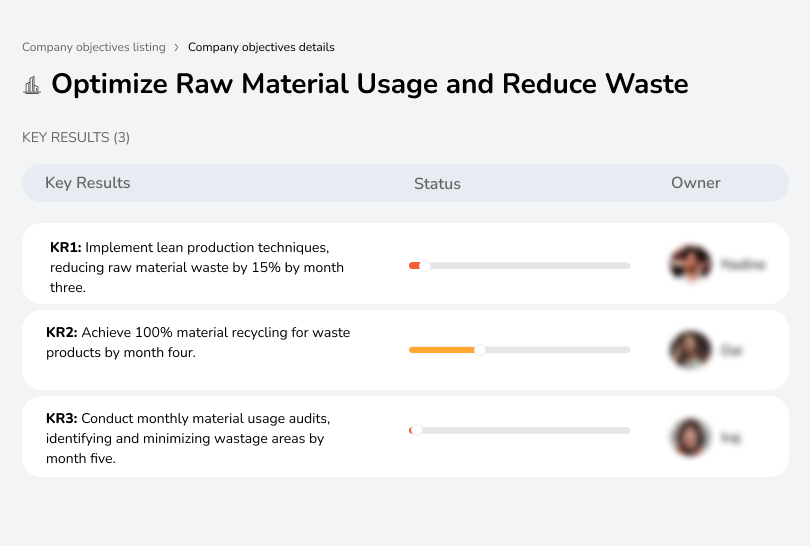Viewport: 810px width, 546px height.
Task: Open the Company objectives listing breadcrumb
Action: tap(94, 47)
